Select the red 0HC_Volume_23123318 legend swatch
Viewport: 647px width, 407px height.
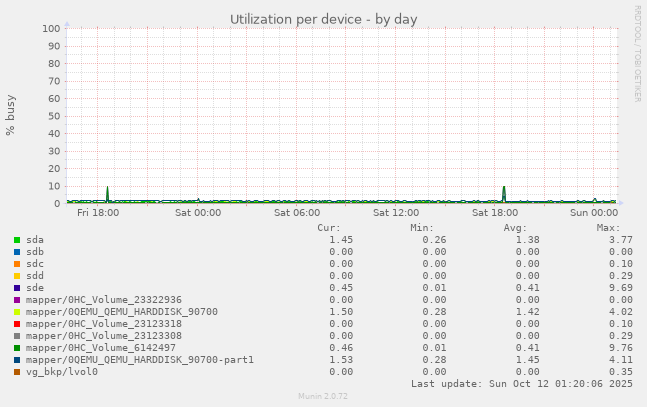pyautogui.click(x=17, y=324)
